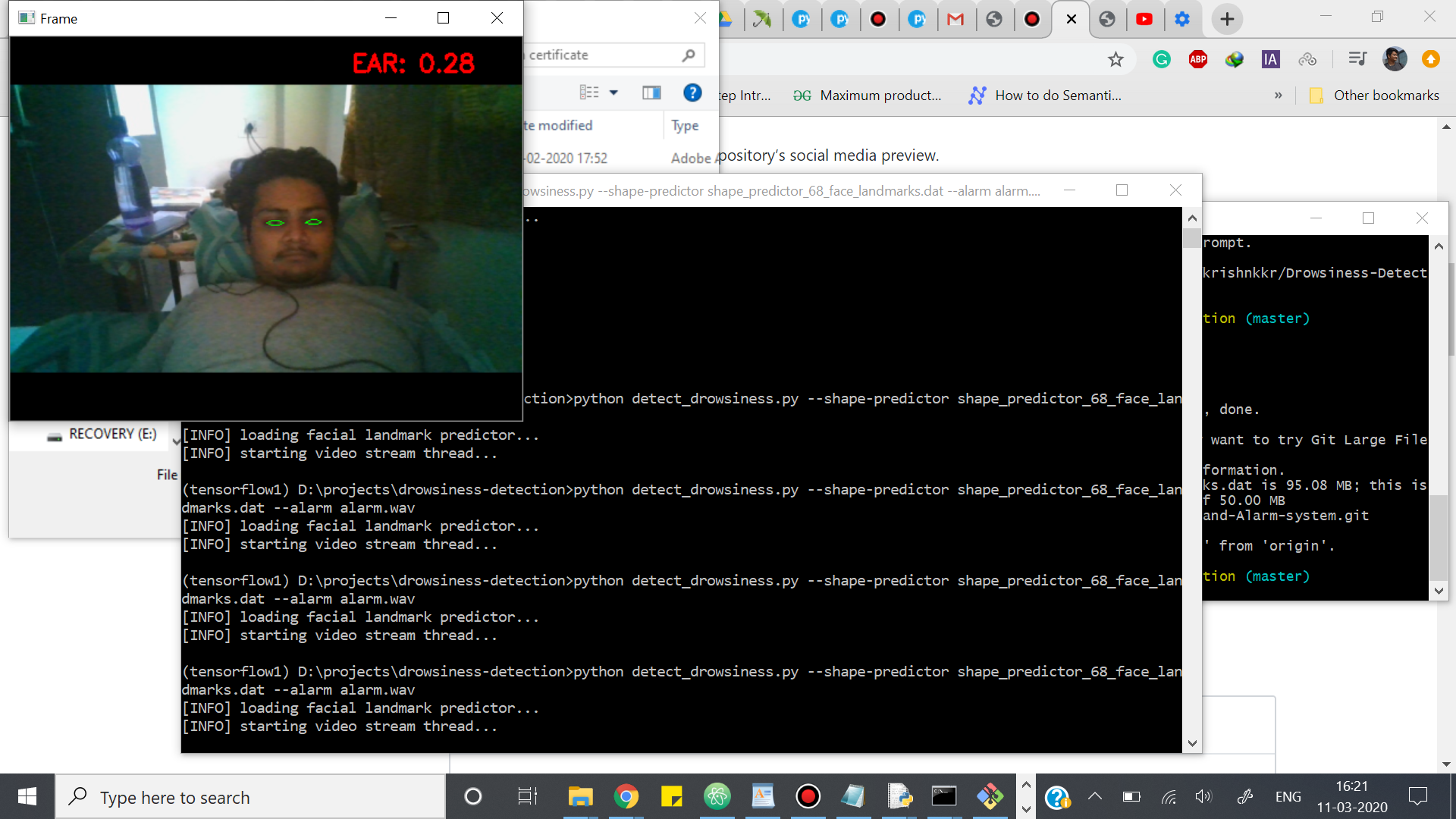Toggle the bookmark star in the address bar
The height and width of the screenshot is (819, 1456).
pyautogui.click(x=1116, y=59)
